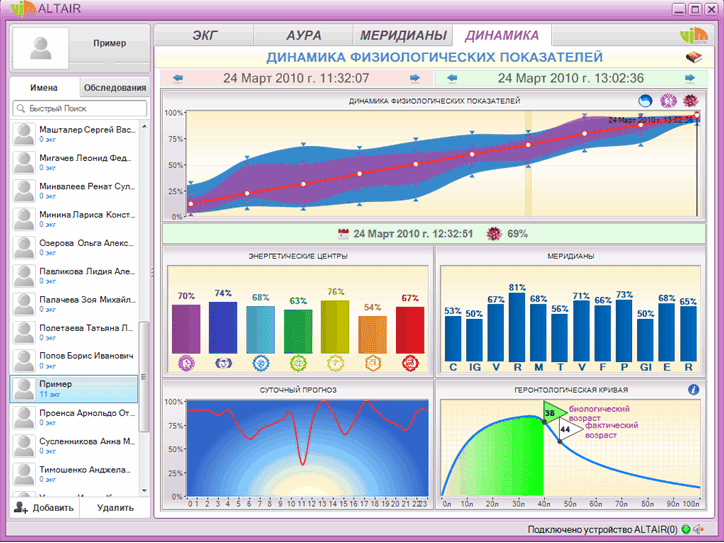
Task: Click the sound icon in status bar
Action: pos(699,529)
